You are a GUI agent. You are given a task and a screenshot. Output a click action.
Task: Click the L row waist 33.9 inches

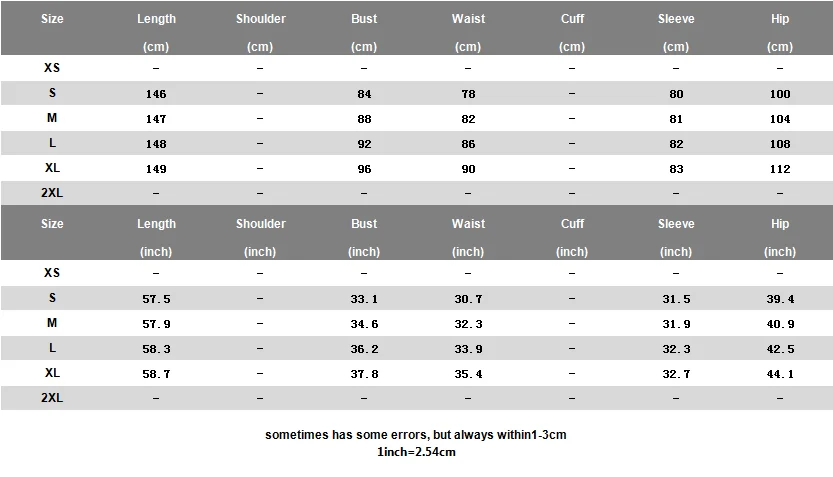[468, 349]
